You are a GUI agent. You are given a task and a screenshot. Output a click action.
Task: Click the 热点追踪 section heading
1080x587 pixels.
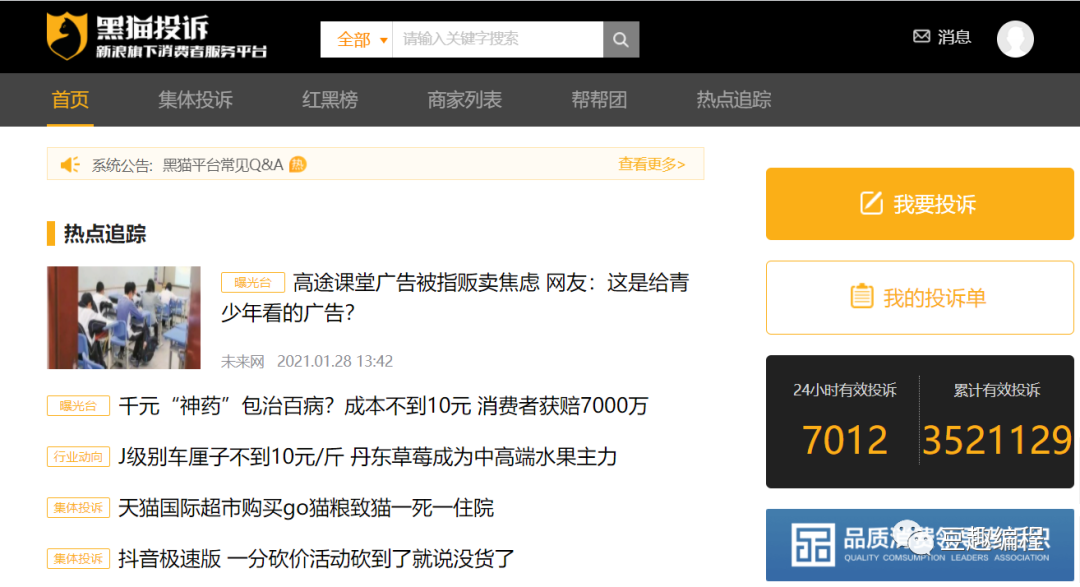point(105,234)
